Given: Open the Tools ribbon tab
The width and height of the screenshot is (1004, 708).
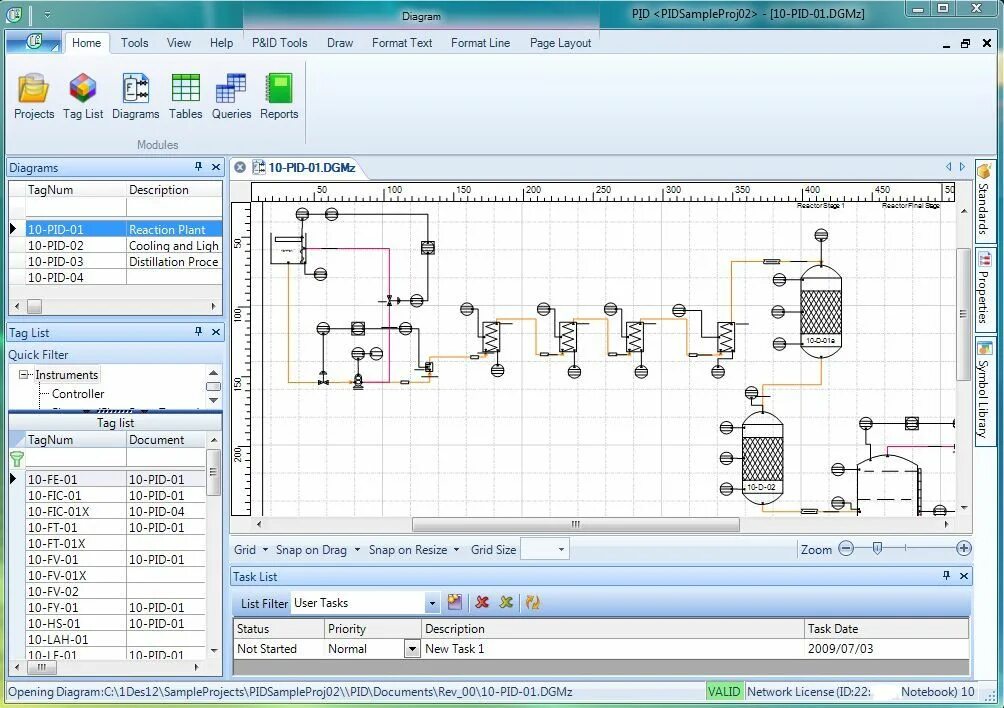Looking at the screenshot, I should [134, 43].
